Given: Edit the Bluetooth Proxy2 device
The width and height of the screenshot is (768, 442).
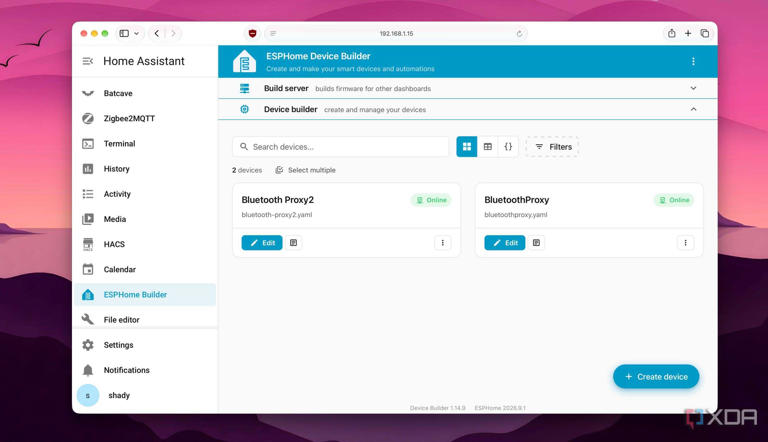Looking at the screenshot, I should [x=262, y=243].
